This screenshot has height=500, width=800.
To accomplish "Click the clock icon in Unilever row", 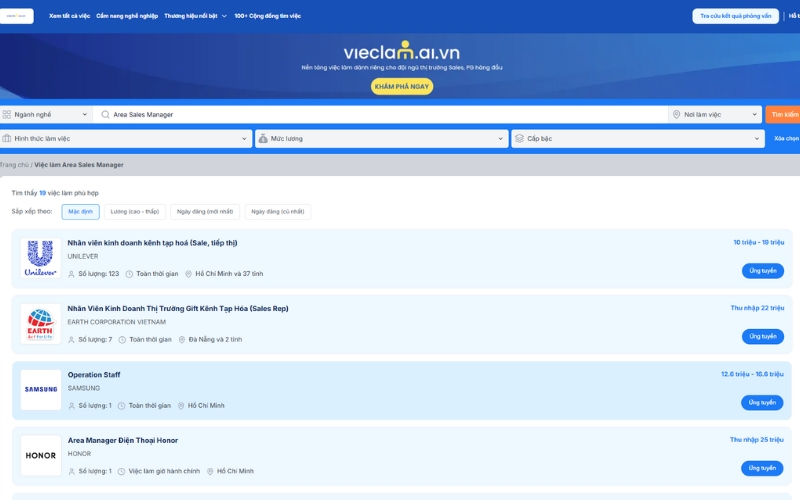I will pos(129,274).
